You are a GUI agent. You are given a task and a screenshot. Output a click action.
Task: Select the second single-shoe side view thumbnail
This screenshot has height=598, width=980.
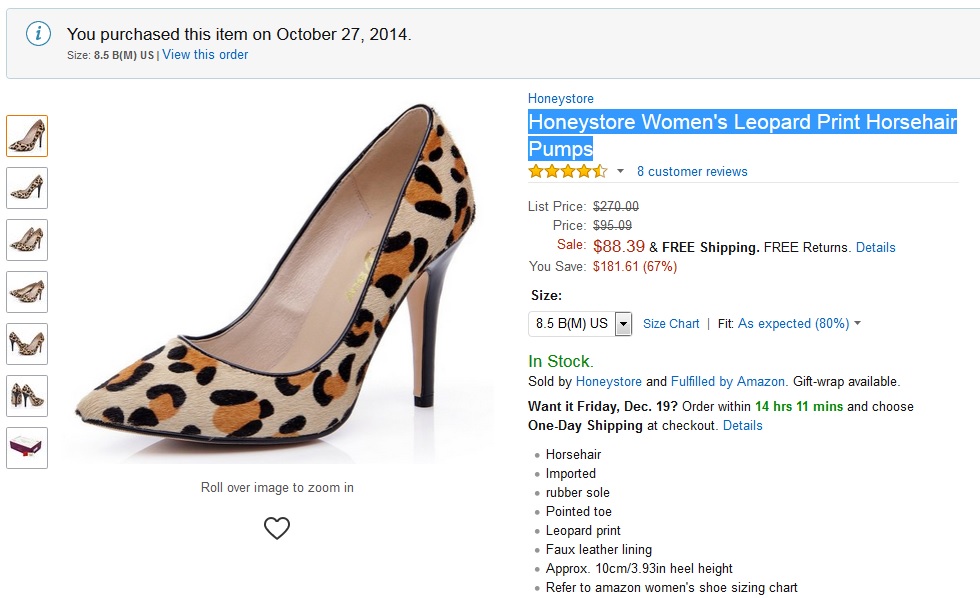(27, 188)
